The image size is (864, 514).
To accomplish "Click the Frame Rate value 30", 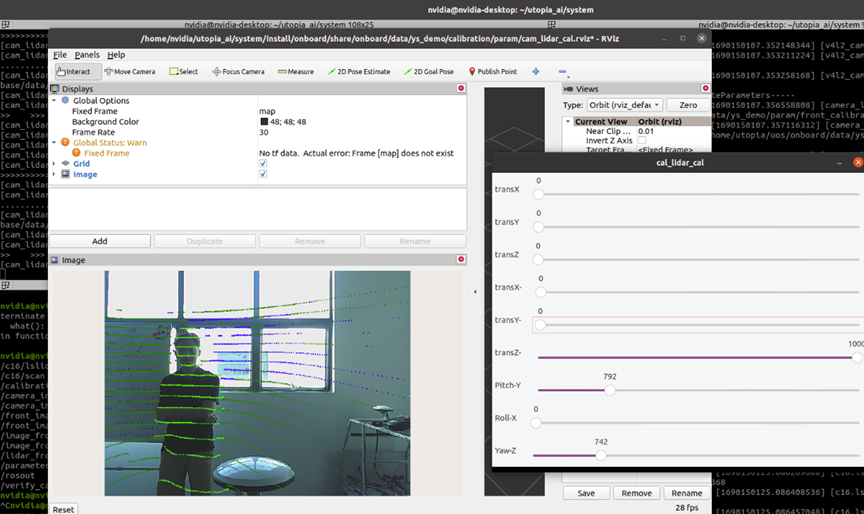I will [x=264, y=132].
